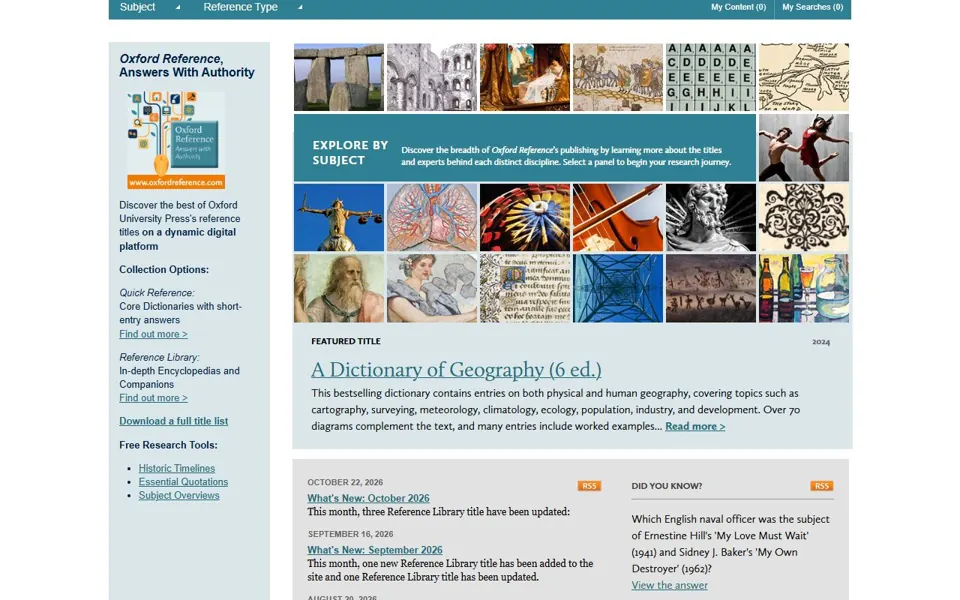Open A Dictionary of Geography (6 ed.) title
This screenshot has height=600, width=960.
(x=456, y=370)
